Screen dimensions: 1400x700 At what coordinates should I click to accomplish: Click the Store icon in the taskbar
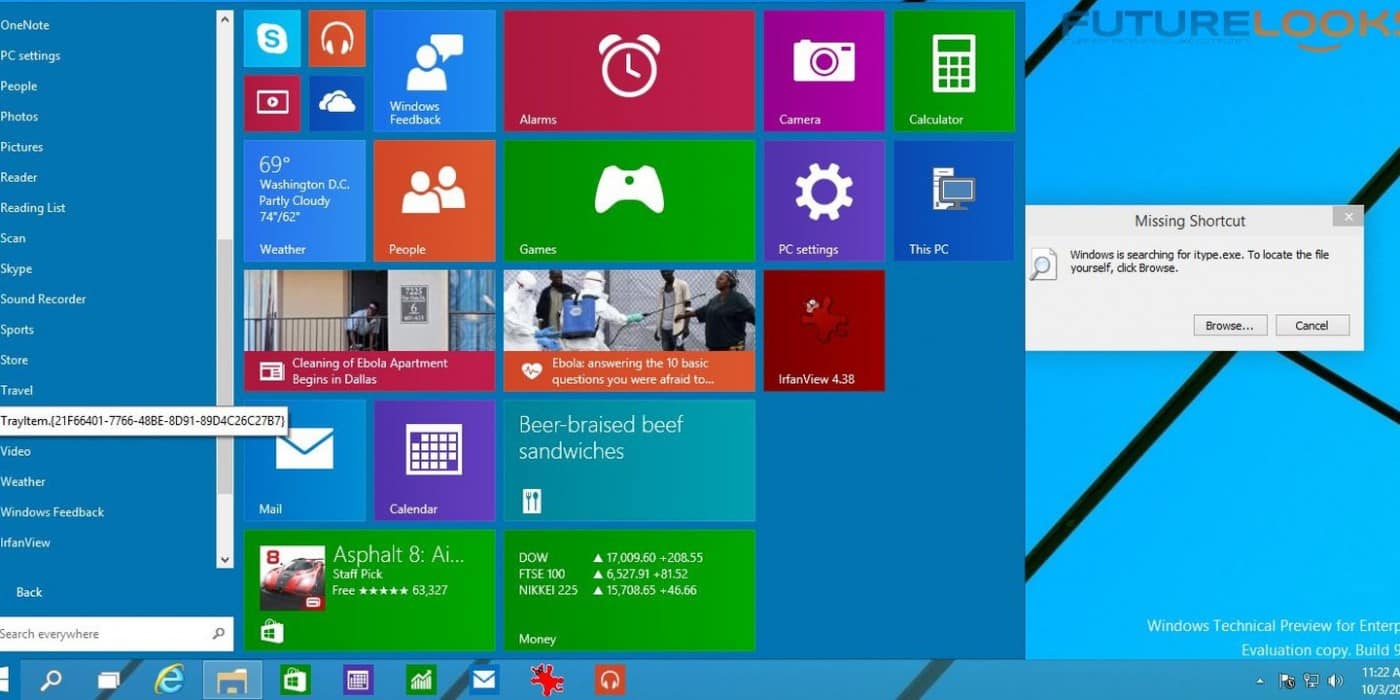[295, 681]
